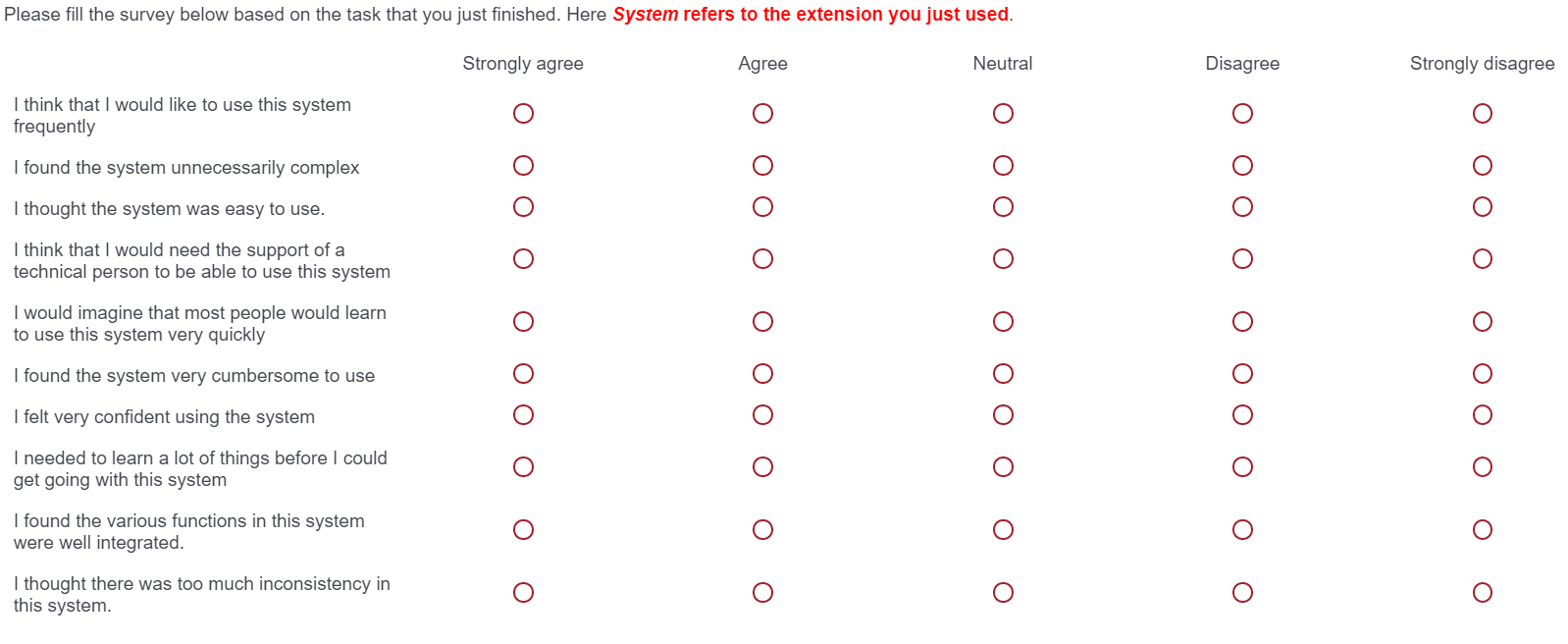Image resolution: width=1568 pixels, height=644 pixels.
Task: Mark Disagree for functions well integrated
Action: (x=1242, y=530)
